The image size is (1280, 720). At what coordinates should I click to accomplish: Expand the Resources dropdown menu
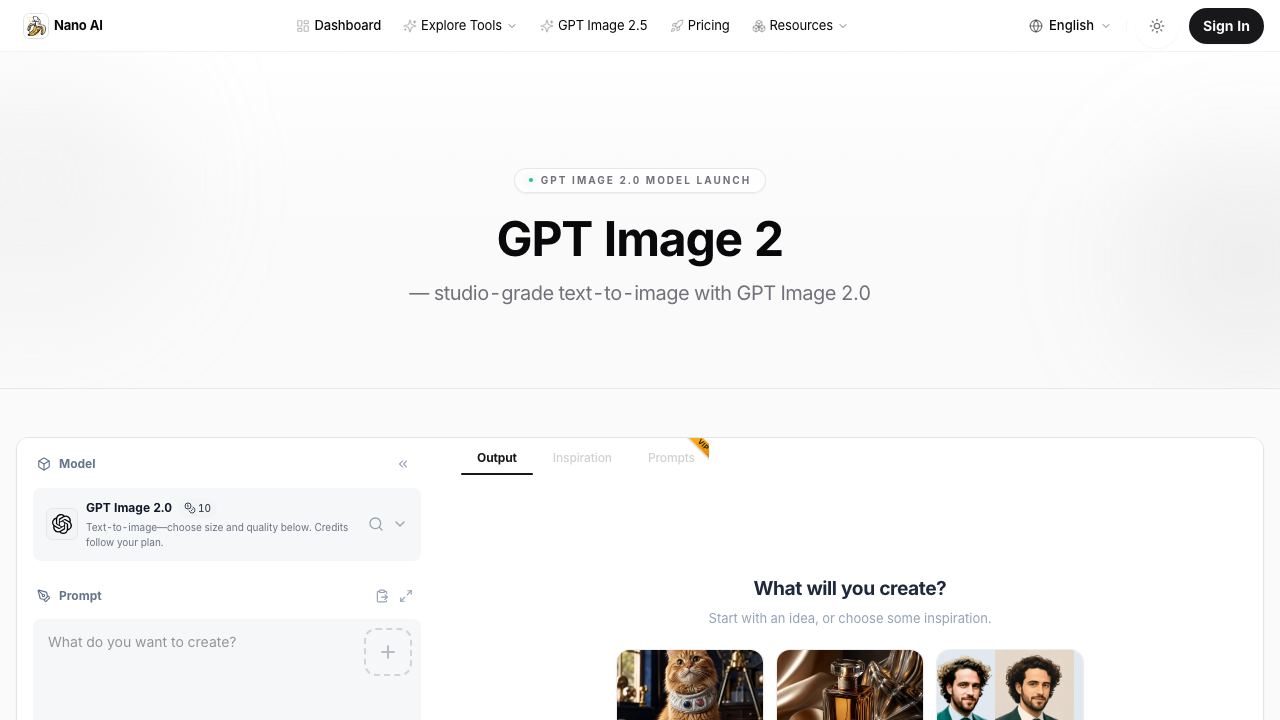pyautogui.click(x=799, y=26)
